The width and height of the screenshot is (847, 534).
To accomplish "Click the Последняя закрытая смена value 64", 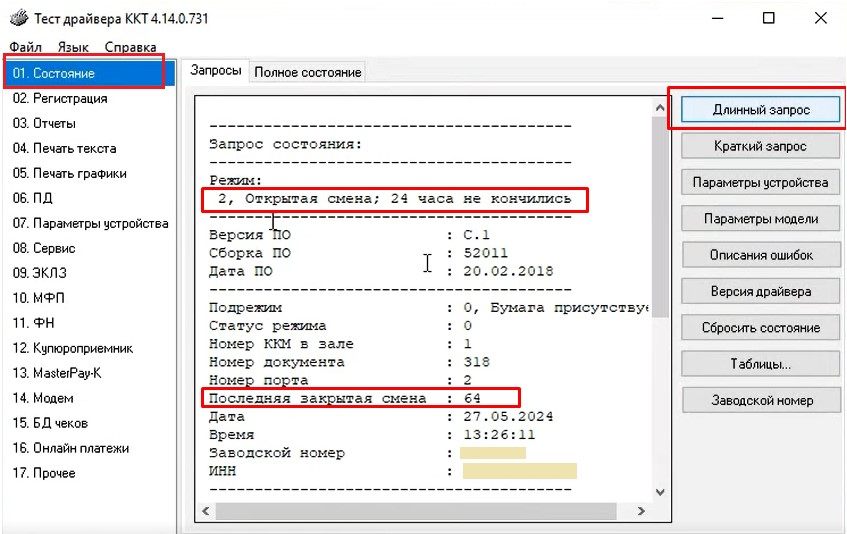I will tap(472, 398).
